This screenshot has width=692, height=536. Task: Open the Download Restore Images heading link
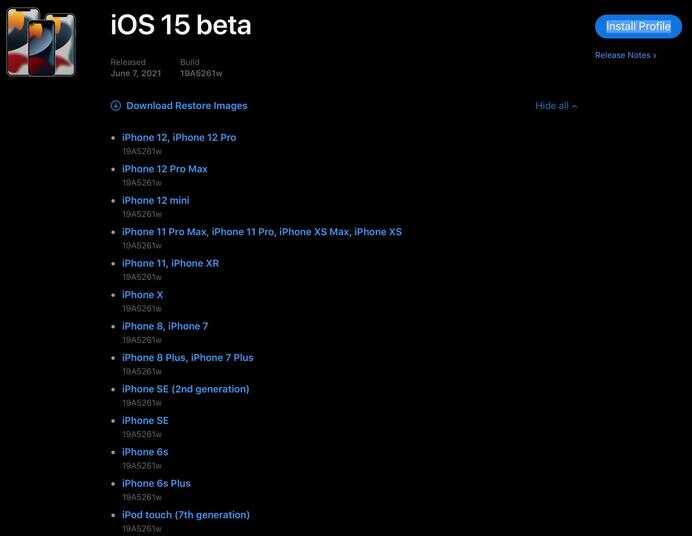point(187,106)
